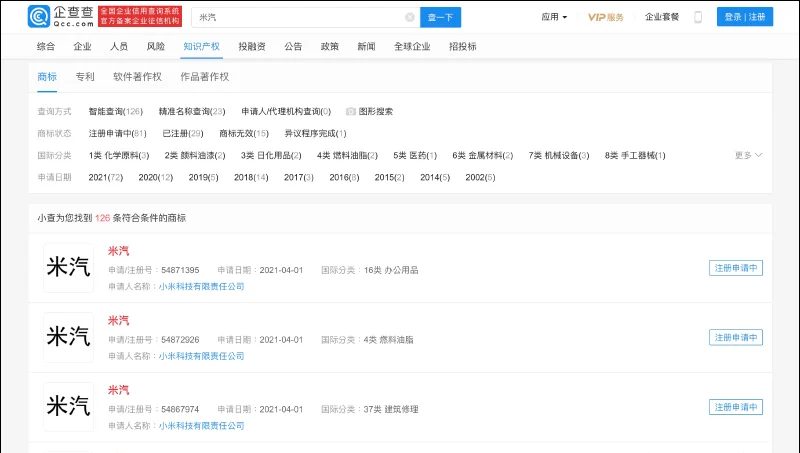Choose 精准名称查询(23) query mode

coord(192,111)
